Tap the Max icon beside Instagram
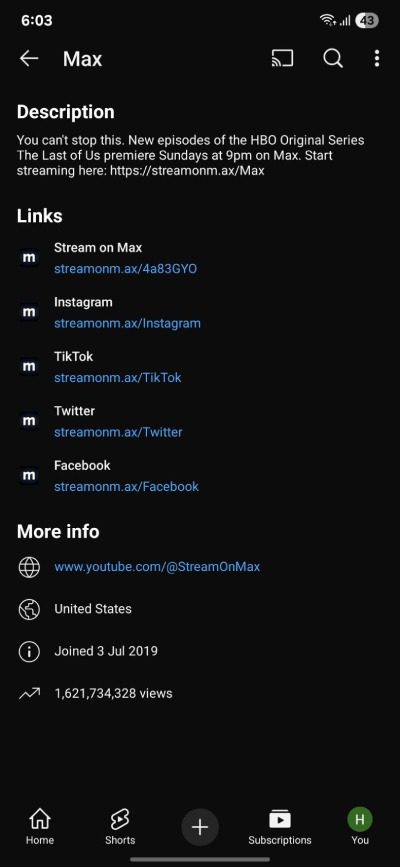 (x=29, y=312)
